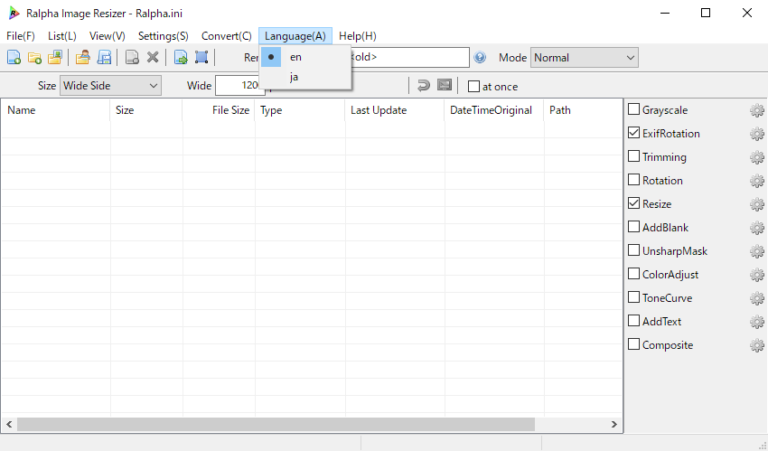
Task: Uncheck the ExifRotation option
Action: [634, 133]
